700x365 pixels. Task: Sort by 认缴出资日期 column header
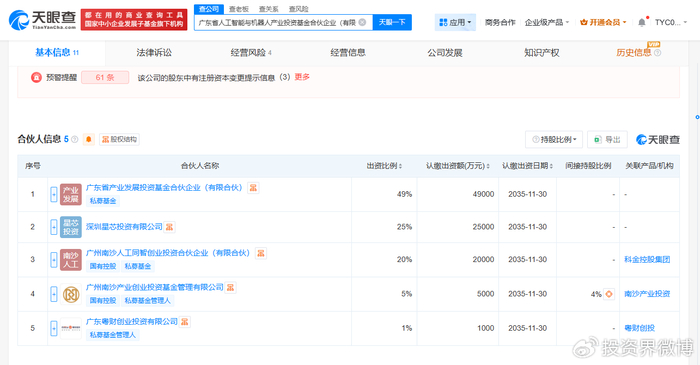tap(527, 166)
